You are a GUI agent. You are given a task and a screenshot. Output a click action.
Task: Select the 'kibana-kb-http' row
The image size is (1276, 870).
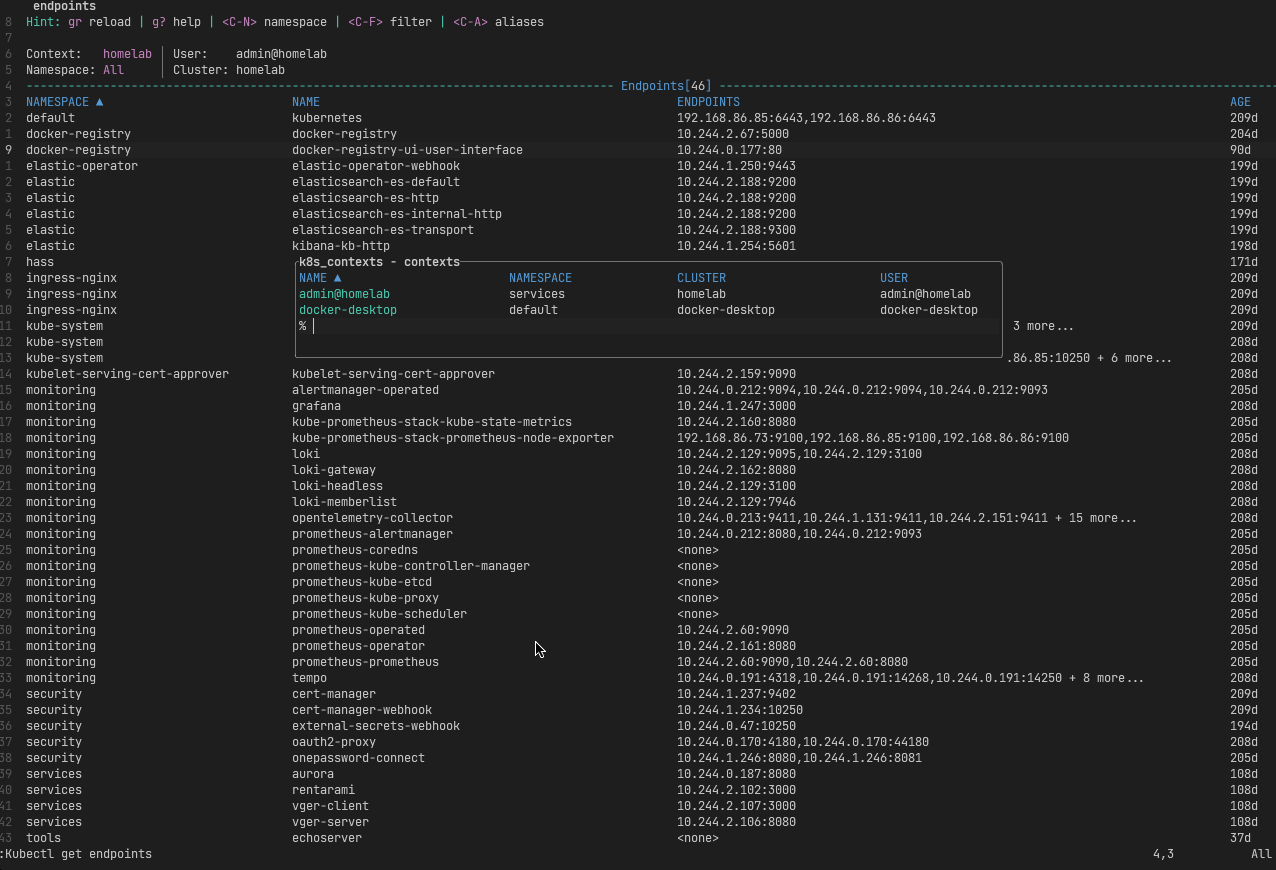click(x=638, y=246)
